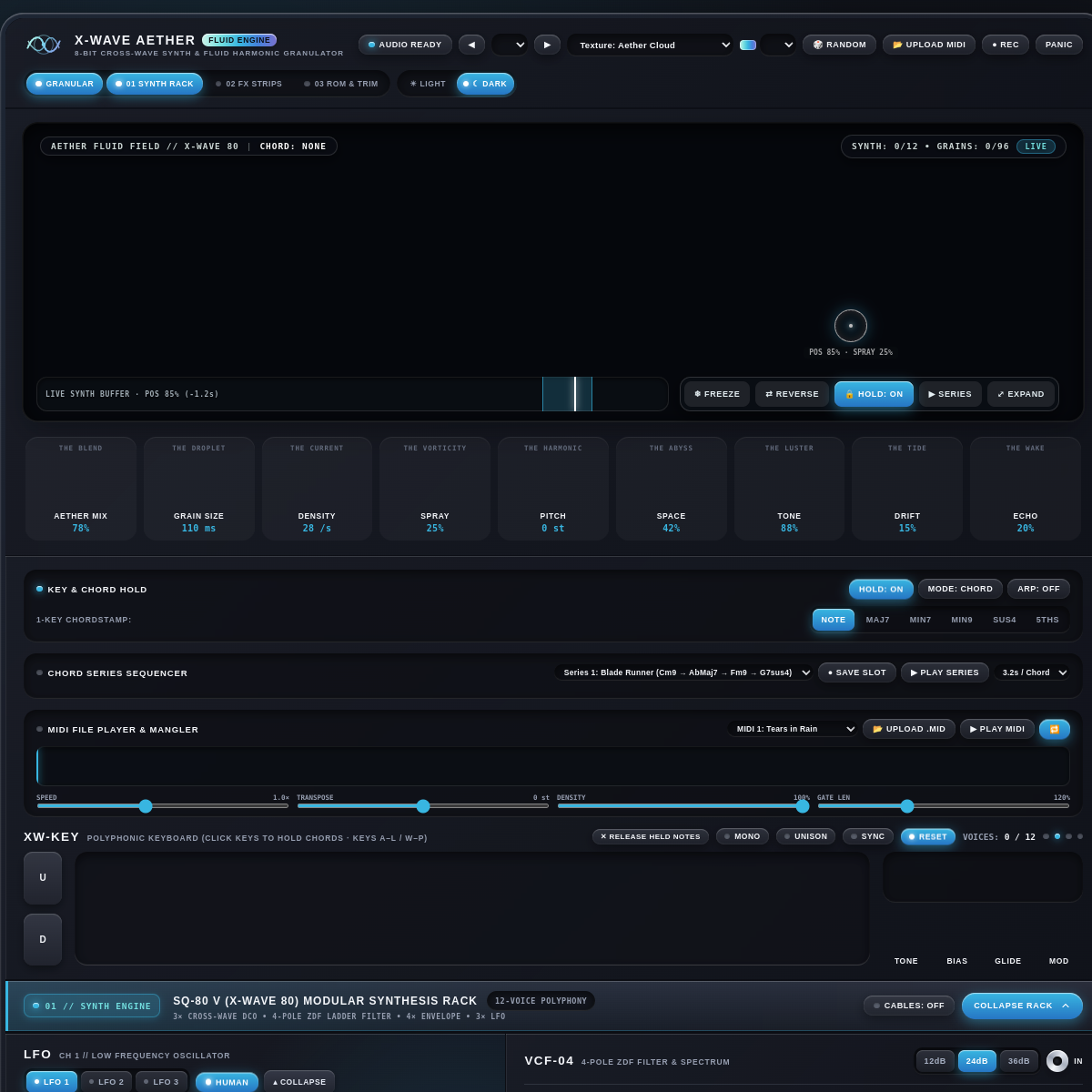Image resolution: width=1092 pixels, height=1092 pixels.
Task: Toggle Sync option on XW-Key
Action: pos(868,836)
